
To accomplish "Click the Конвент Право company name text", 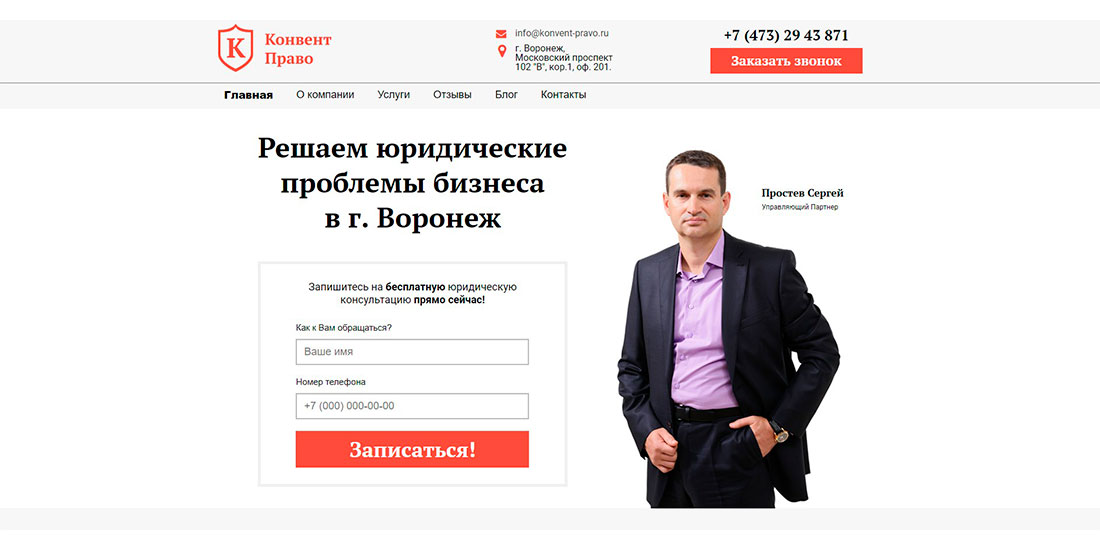I will coord(297,49).
